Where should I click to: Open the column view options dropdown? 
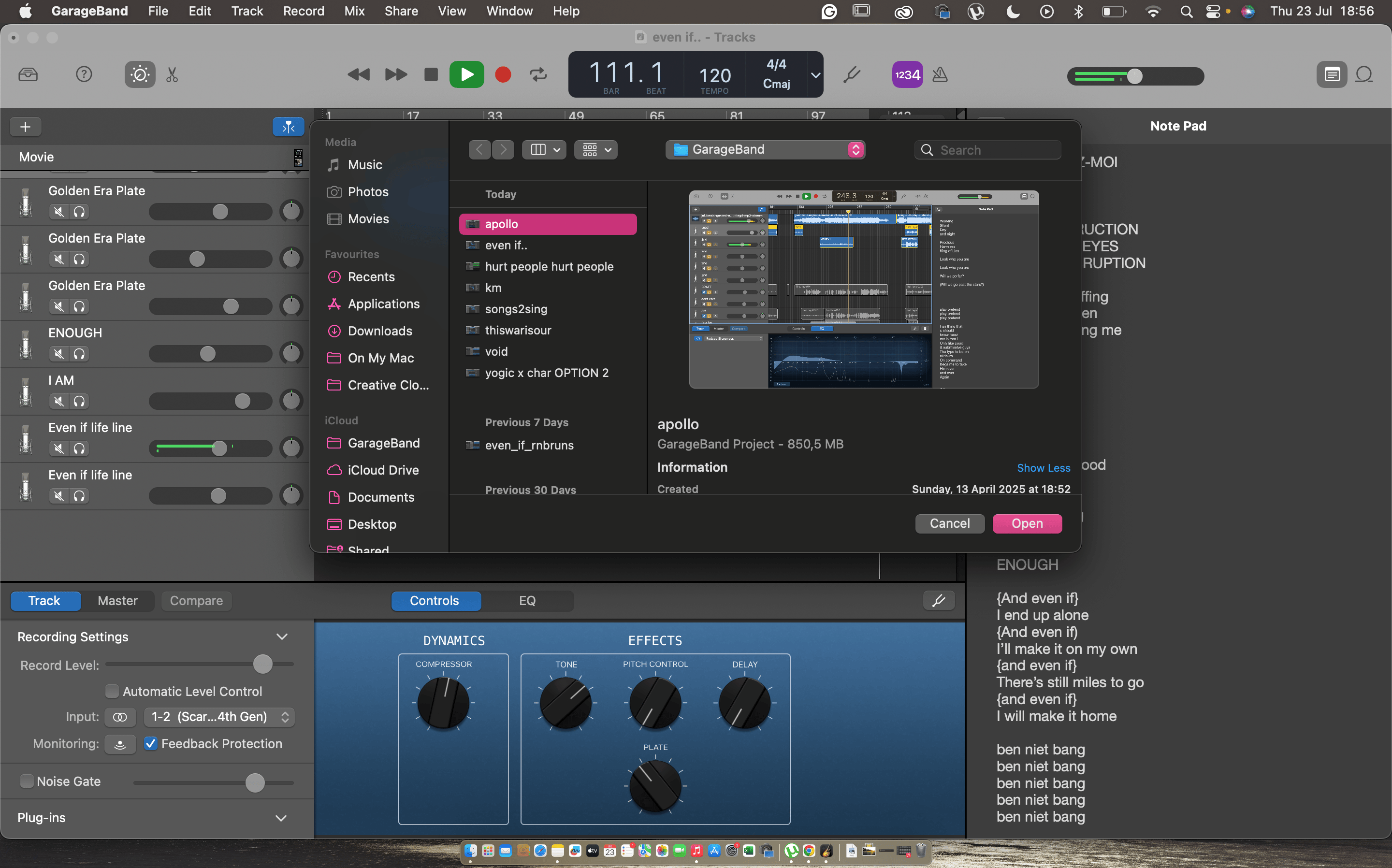point(544,150)
